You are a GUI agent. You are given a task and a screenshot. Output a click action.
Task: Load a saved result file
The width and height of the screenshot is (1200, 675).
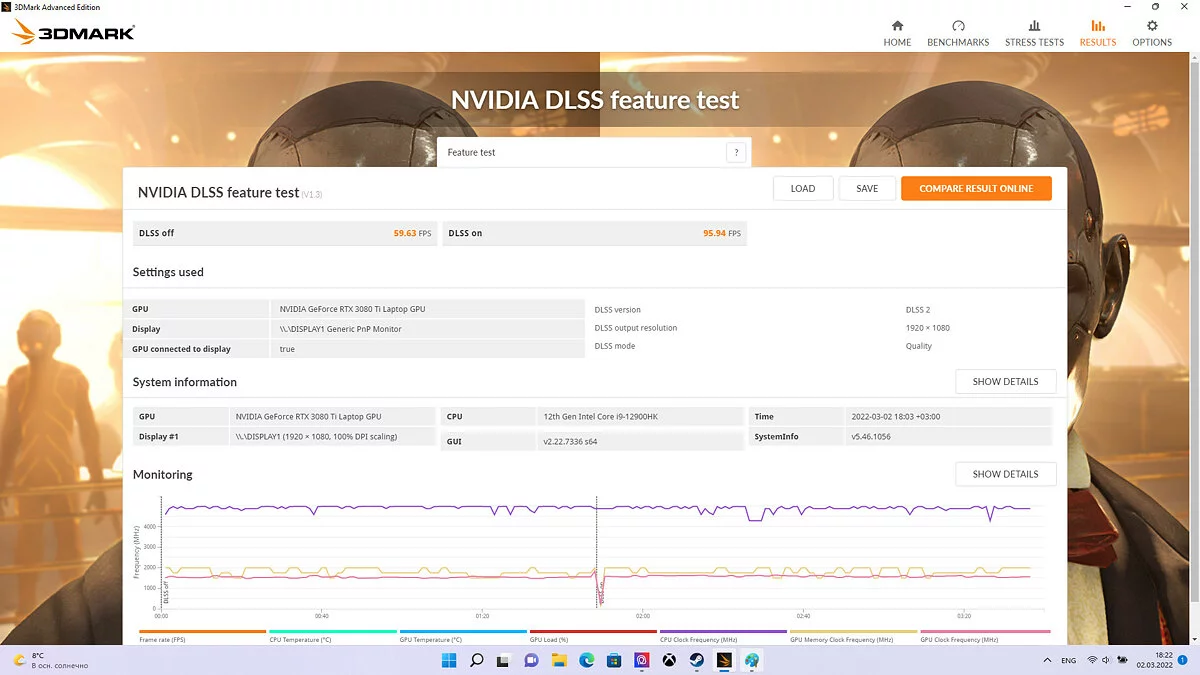[x=802, y=188]
